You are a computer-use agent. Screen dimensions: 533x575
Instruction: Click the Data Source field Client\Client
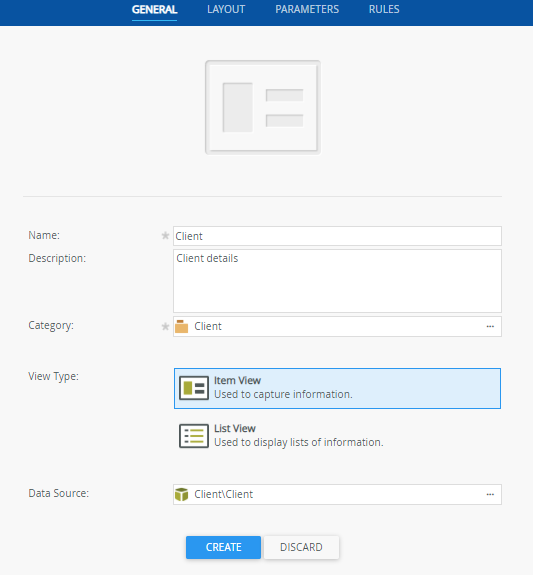(x=337, y=494)
